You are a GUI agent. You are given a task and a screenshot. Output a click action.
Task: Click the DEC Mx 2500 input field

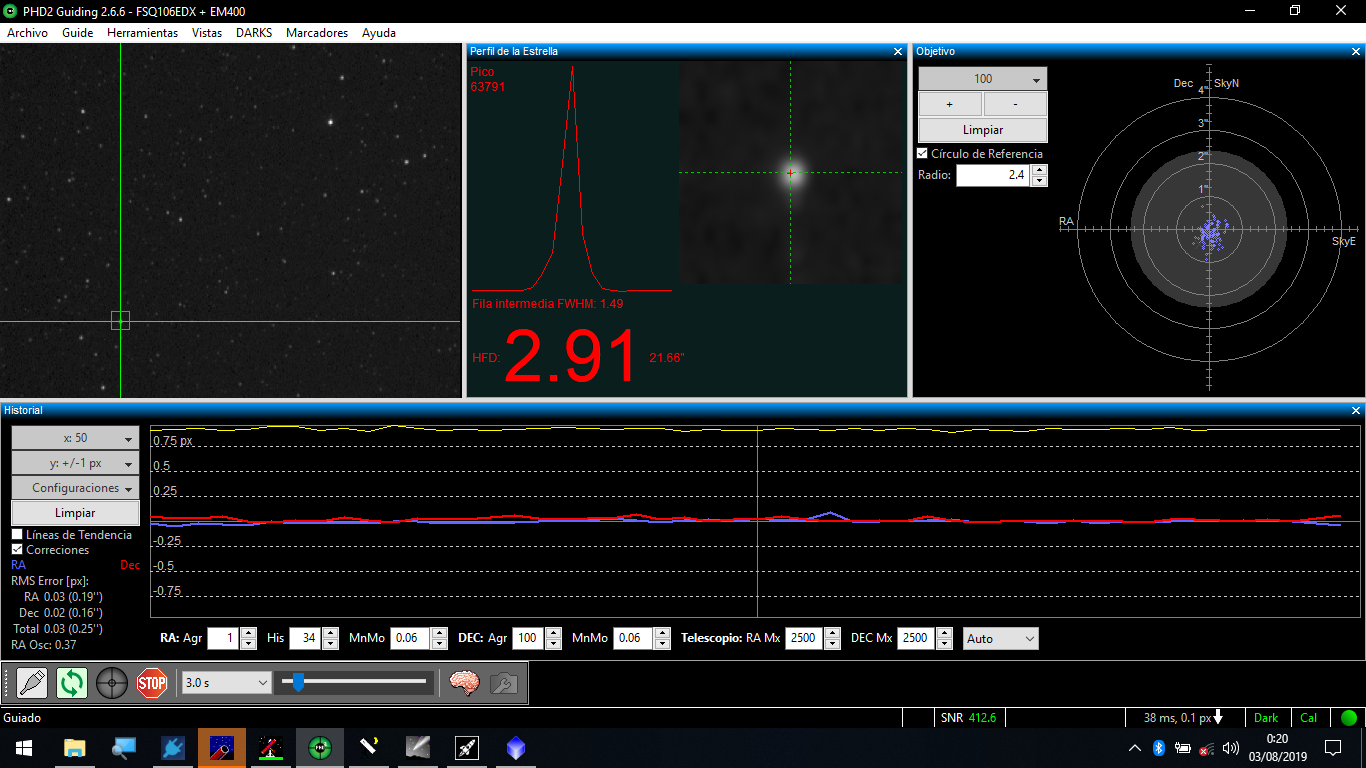(917, 638)
